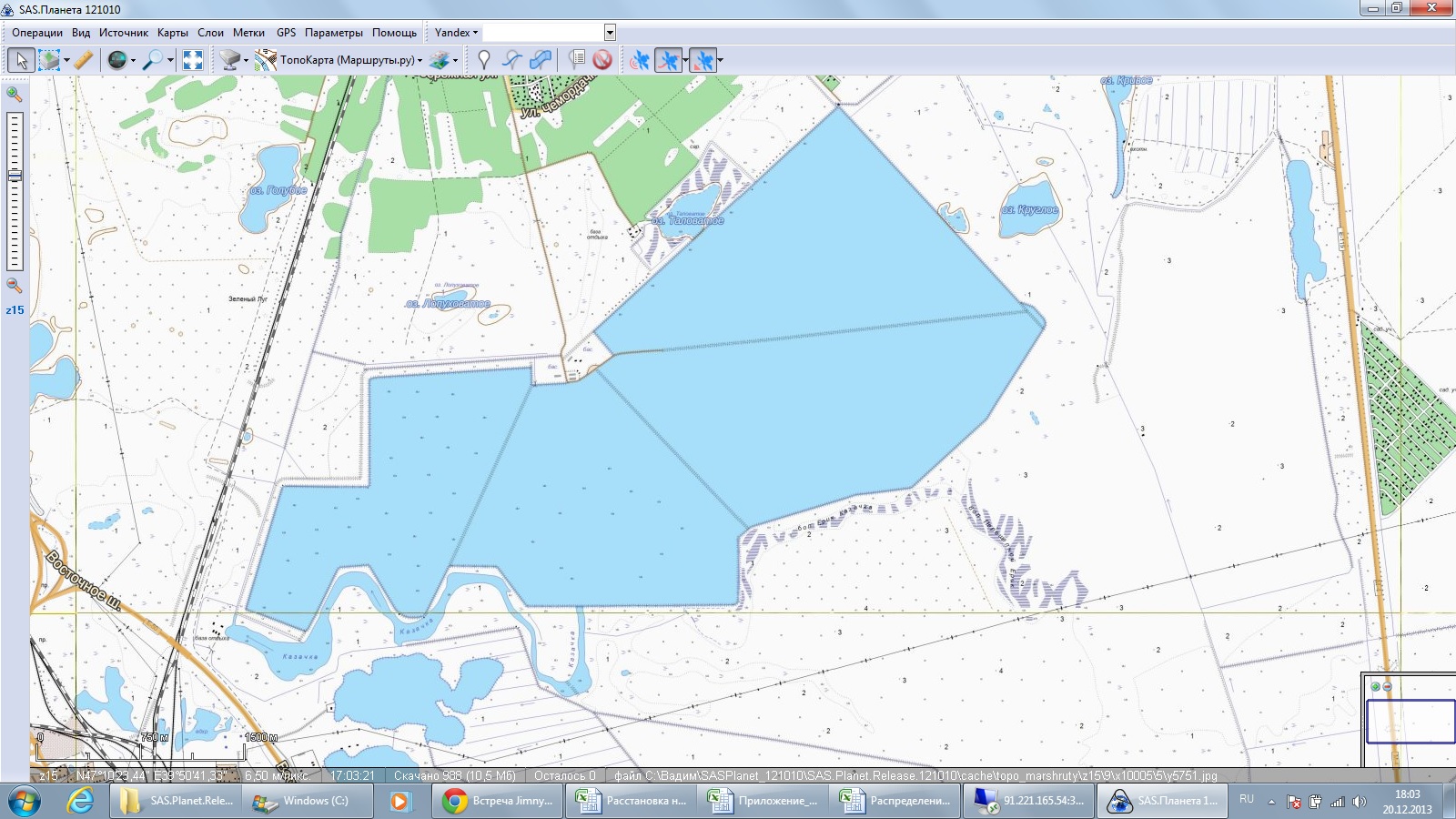Open the Windows Start button
This screenshot has height=819, width=1456.
(25, 801)
